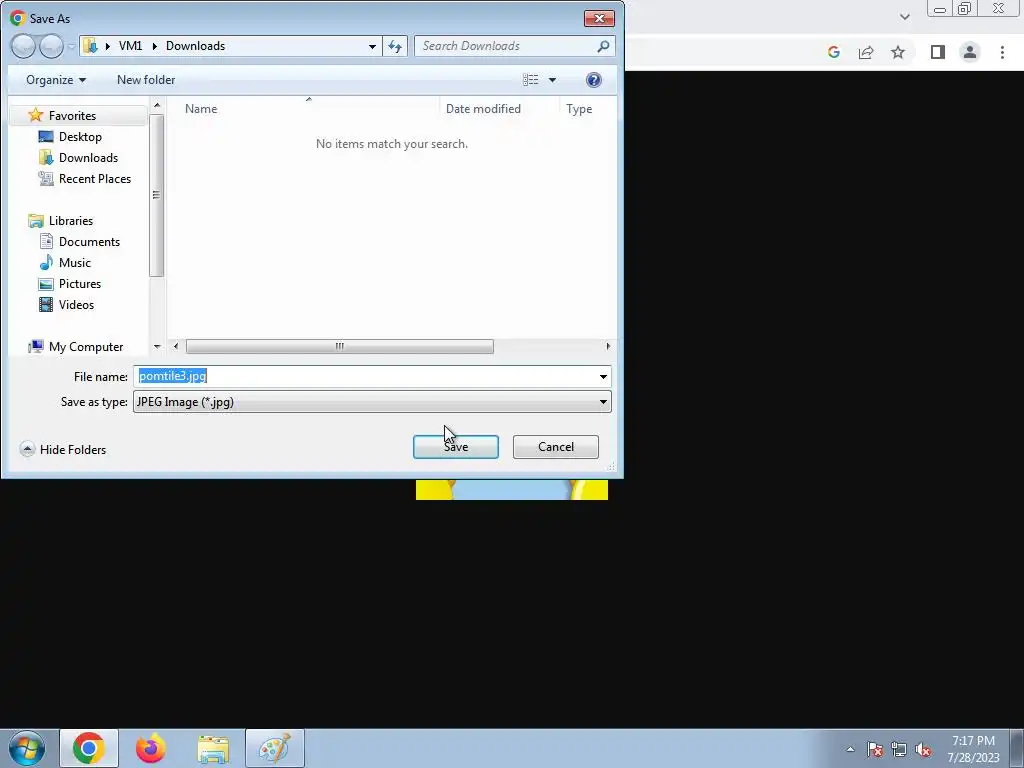Click the VM1 path segment
The width and height of the screenshot is (1024, 768).
[x=130, y=46]
